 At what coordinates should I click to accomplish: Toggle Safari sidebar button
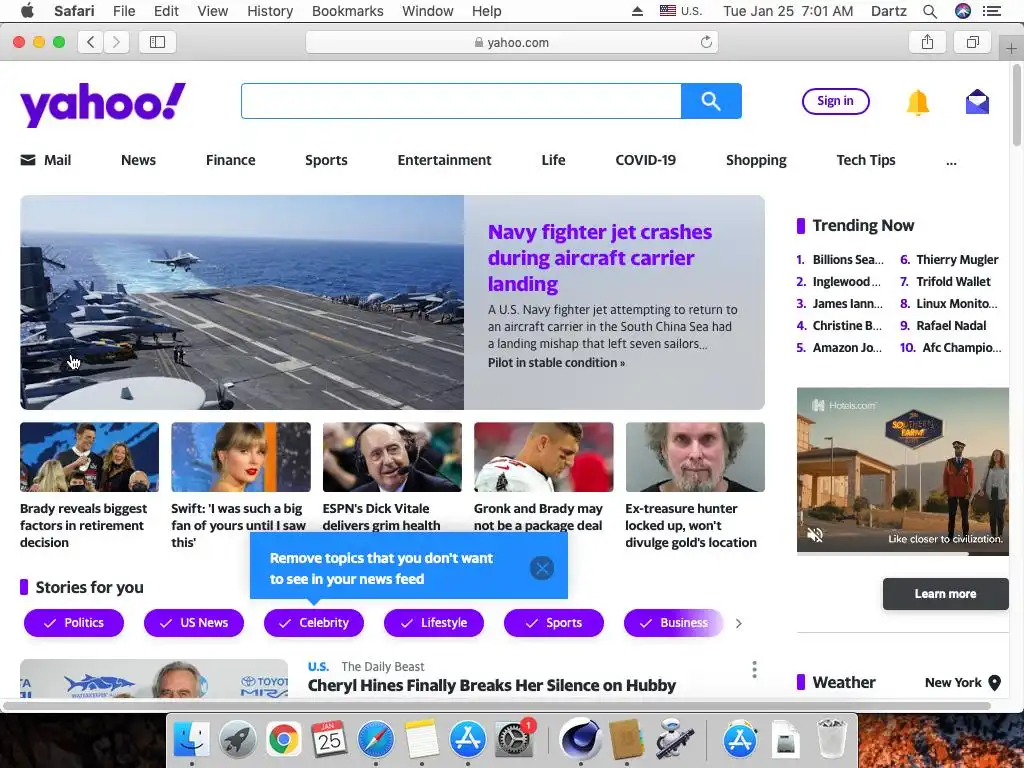(x=157, y=42)
